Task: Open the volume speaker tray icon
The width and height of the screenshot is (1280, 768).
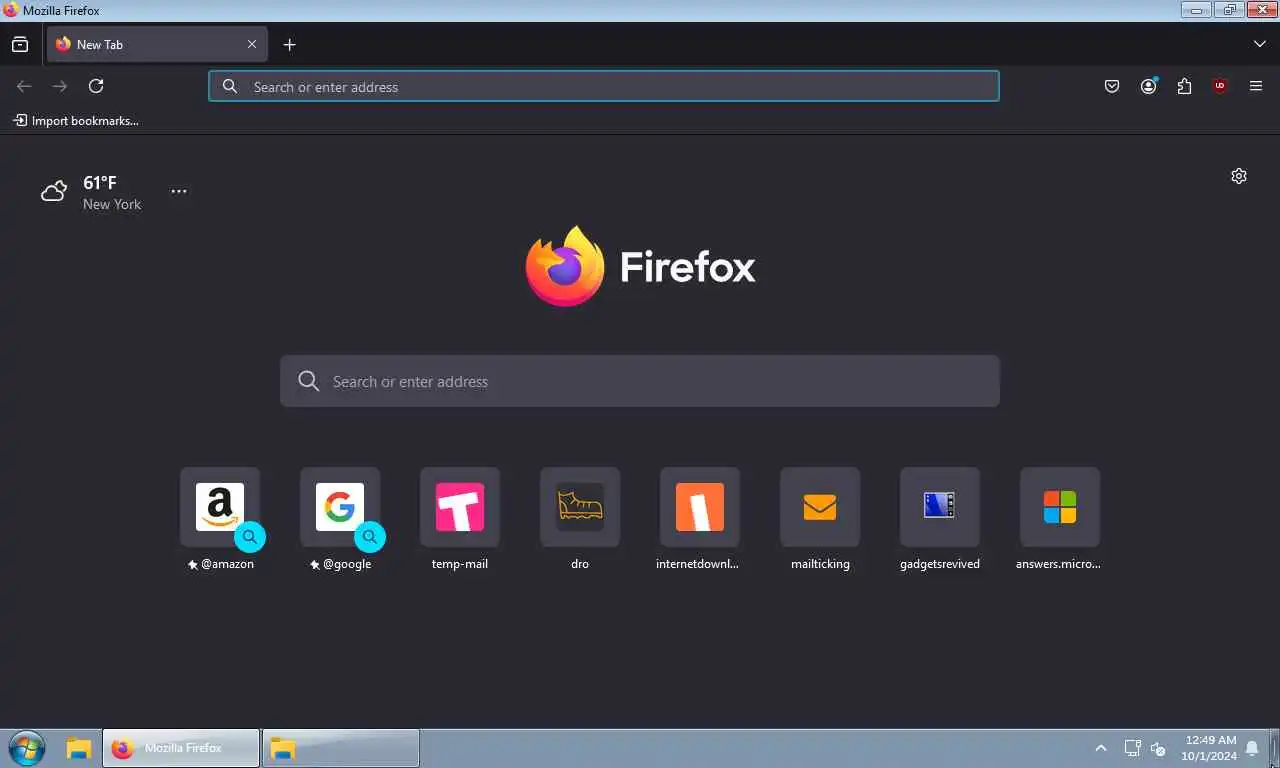Action: point(1159,748)
